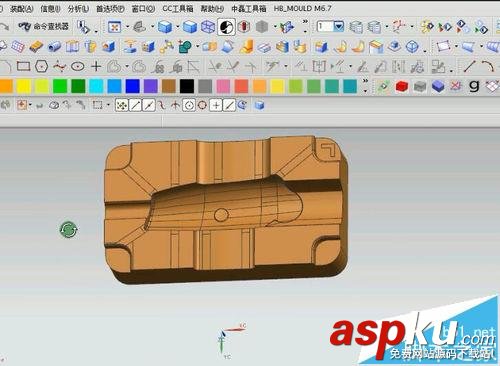Select the plain Shaded cube icon
The height and width of the screenshot is (366, 500).
[190, 27]
